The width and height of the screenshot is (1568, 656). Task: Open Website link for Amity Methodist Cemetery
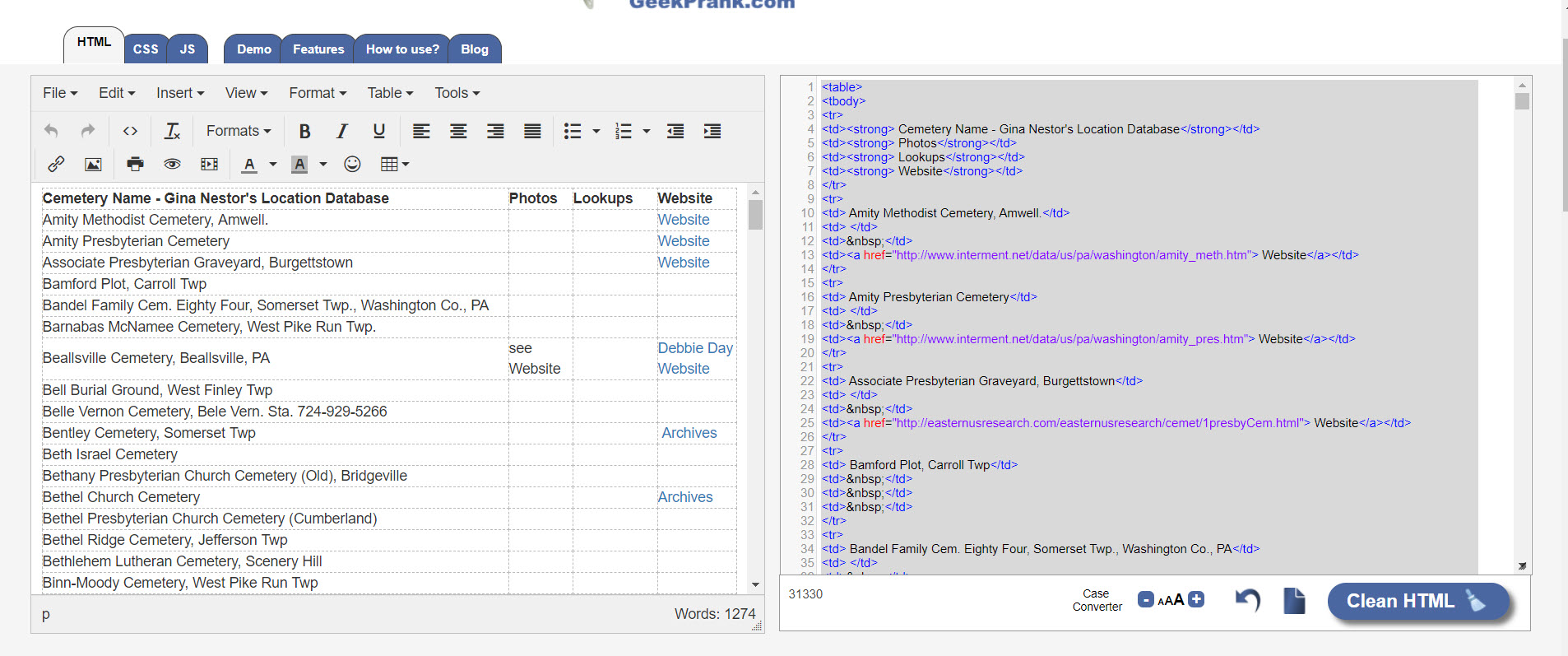pyautogui.click(x=684, y=220)
